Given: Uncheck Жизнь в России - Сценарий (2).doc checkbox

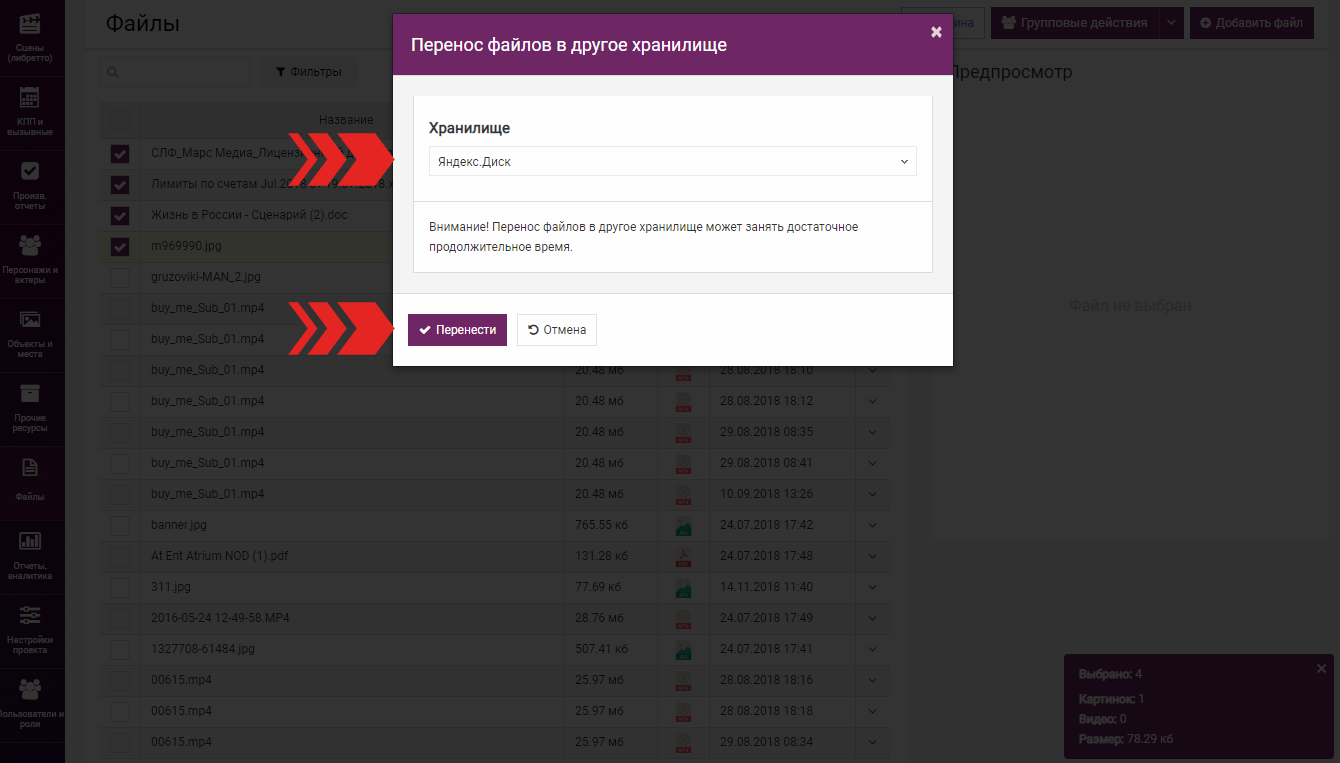Looking at the screenshot, I should click(120, 216).
